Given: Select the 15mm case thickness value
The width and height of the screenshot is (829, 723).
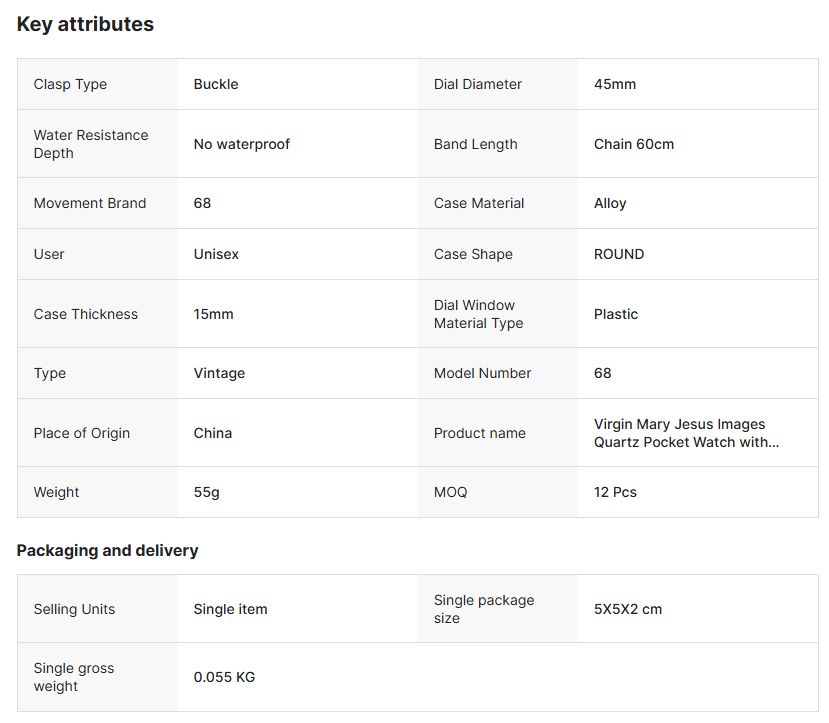Looking at the screenshot, I should point(213,314).
